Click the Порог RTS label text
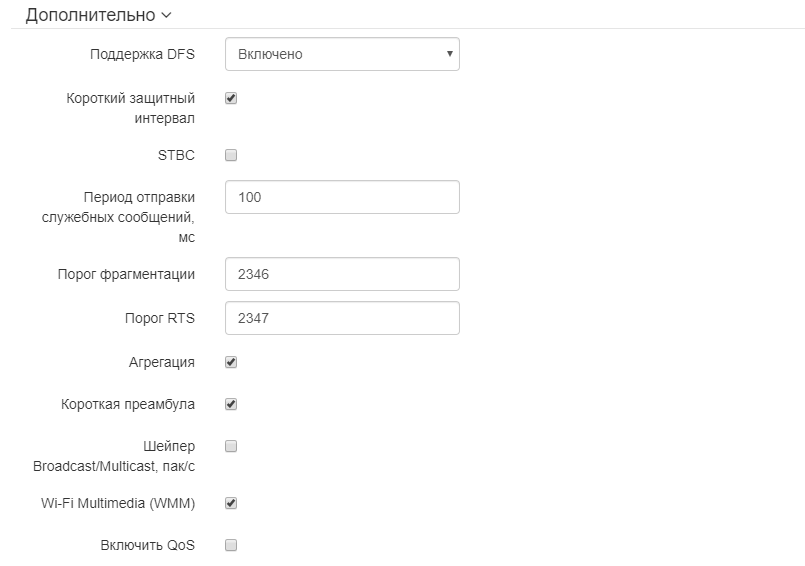 (x=159, y=318)
